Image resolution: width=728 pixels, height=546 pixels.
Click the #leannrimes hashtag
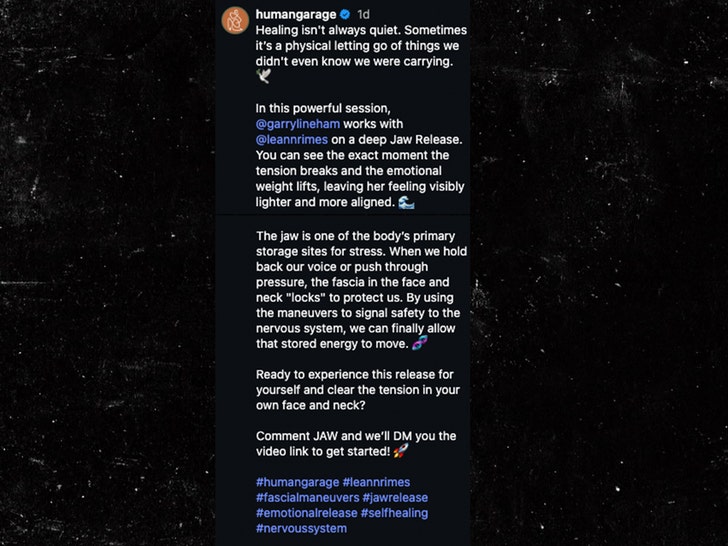tap(376, 482)
